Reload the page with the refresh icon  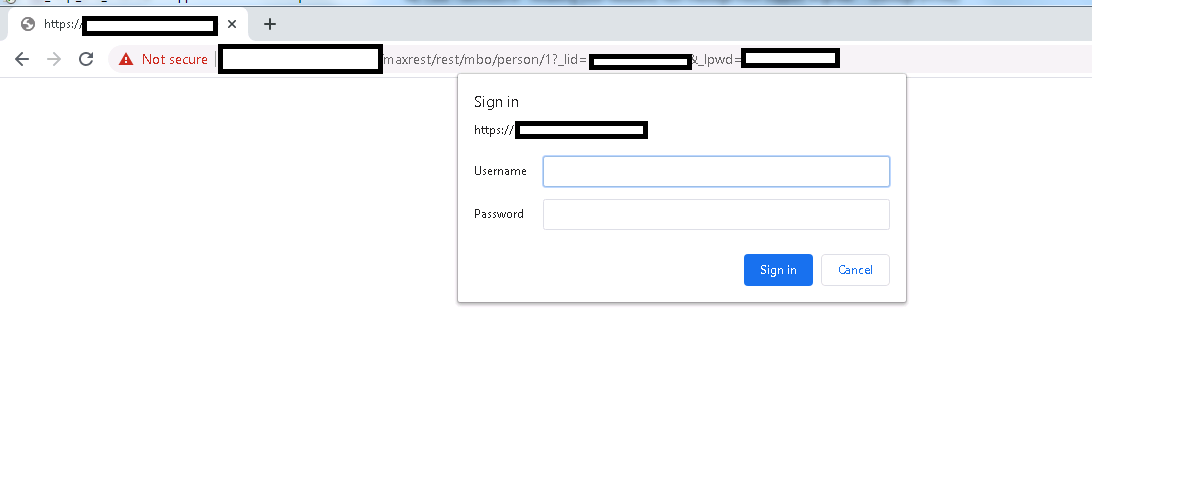pyautogui.click(x=86, y=60)
